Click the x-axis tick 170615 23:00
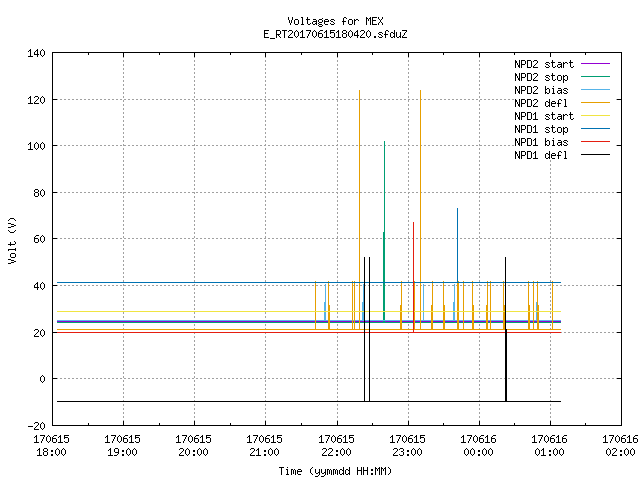The height and width of the screenshot is (480, 640). [407, 446]
